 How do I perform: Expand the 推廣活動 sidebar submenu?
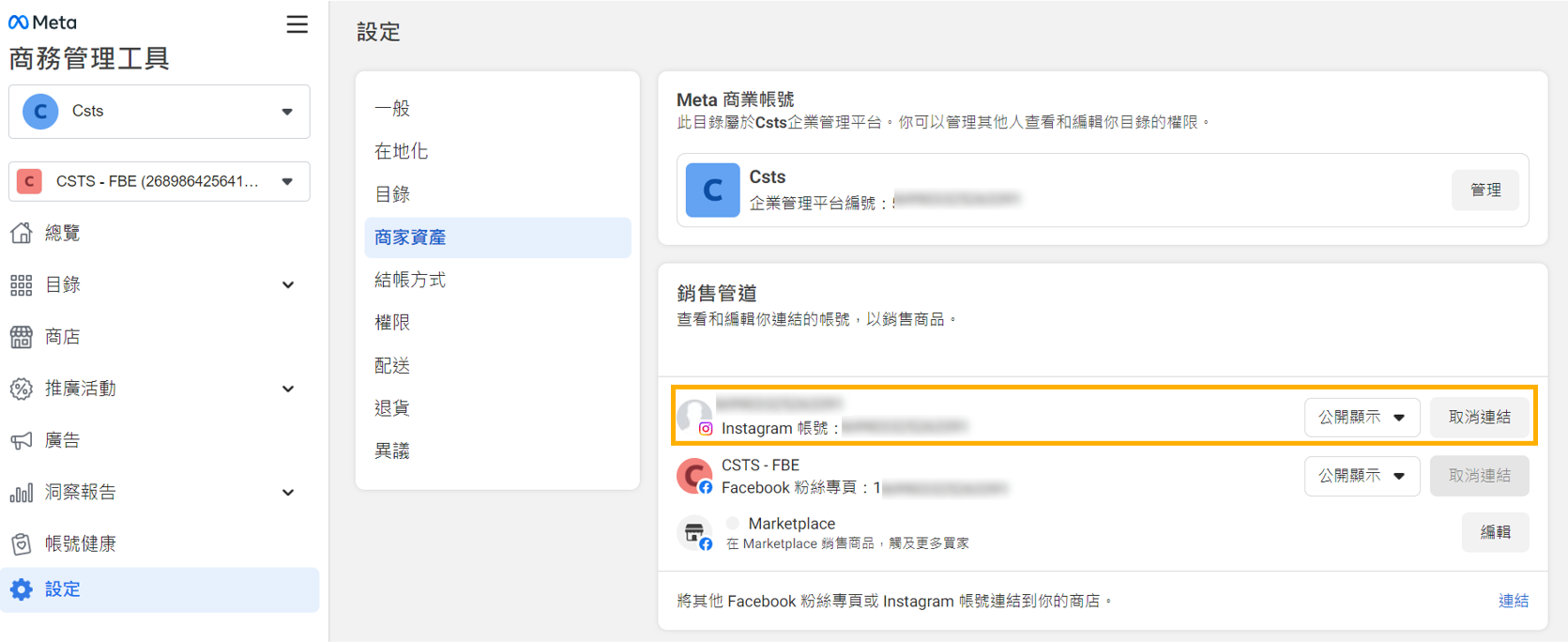288,389
